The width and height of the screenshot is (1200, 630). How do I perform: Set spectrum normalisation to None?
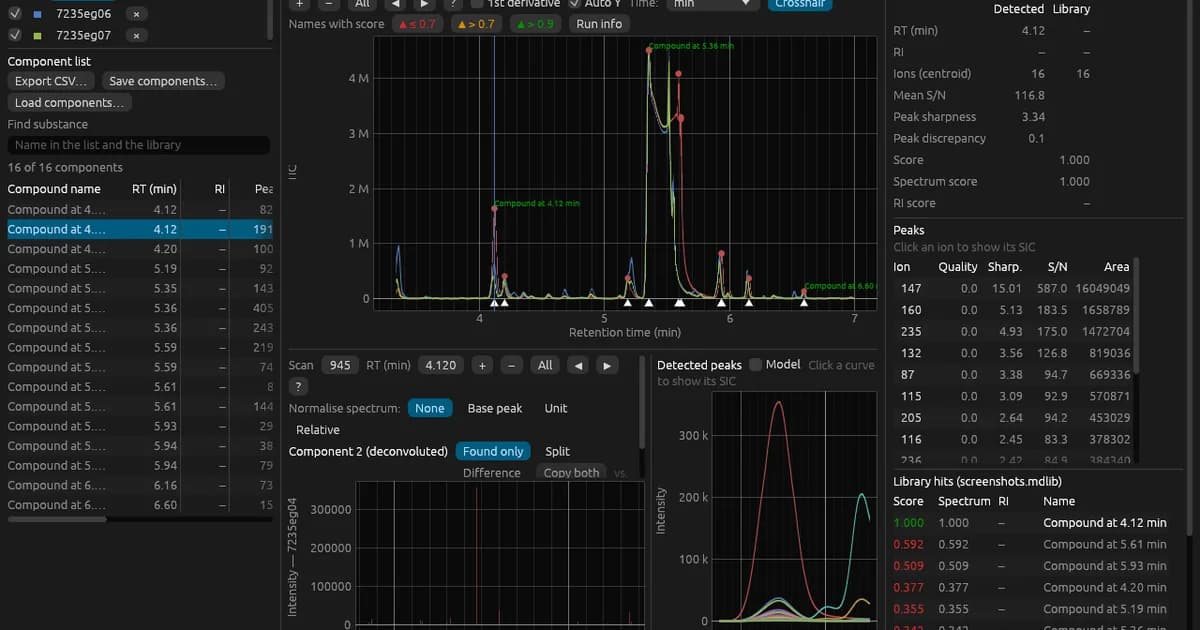[x=430, y=408]
